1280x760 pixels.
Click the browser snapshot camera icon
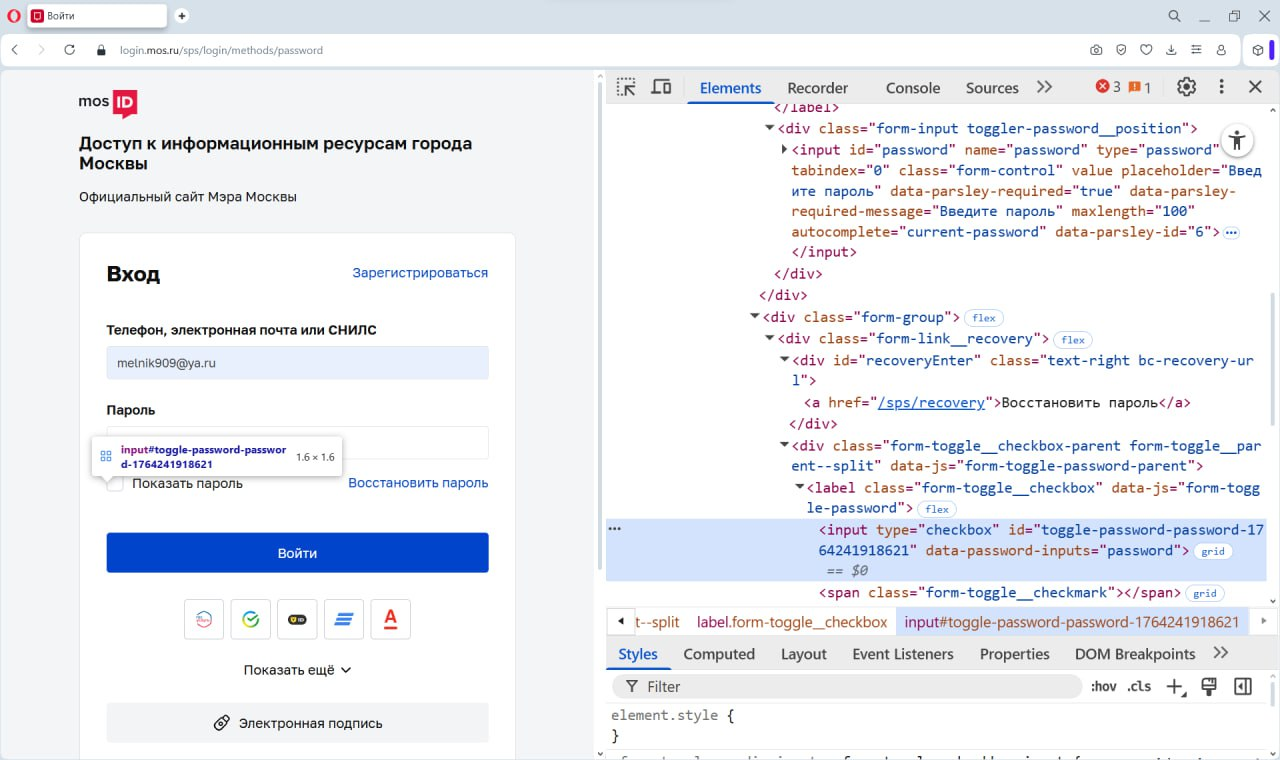(x=1096, y=50)
